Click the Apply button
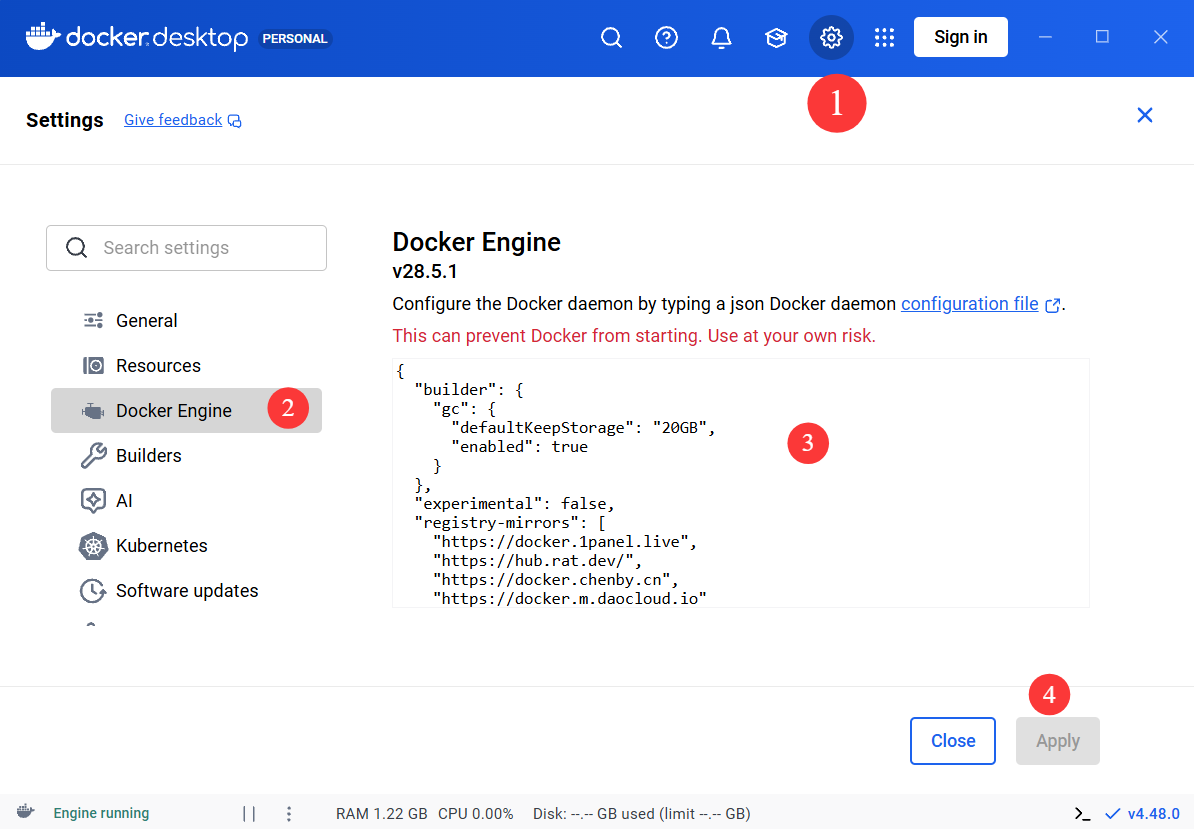This screenshot has width=1194, height=829. pyautogui.click(x=1058, y=741)
